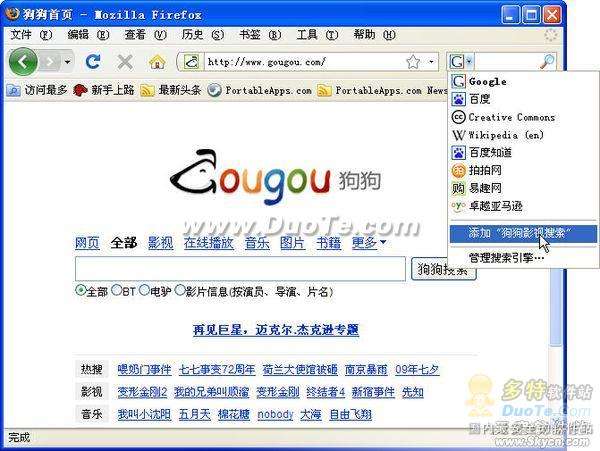Open the 访问最多 bookmark folder
The height and width of the screenshot is (451, 600).
coord(37,90)
